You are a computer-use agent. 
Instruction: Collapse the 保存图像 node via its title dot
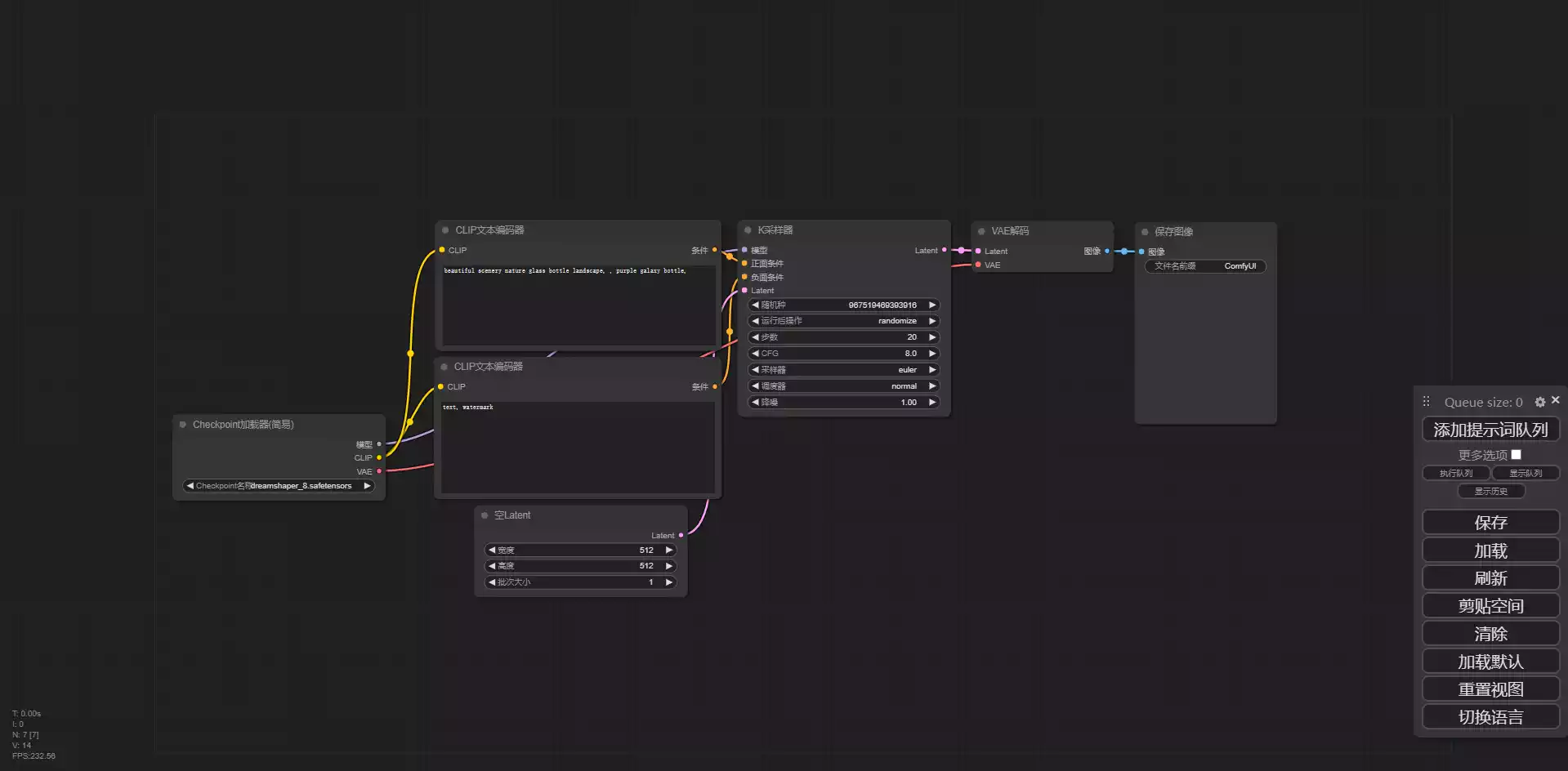coord(1144,231)
